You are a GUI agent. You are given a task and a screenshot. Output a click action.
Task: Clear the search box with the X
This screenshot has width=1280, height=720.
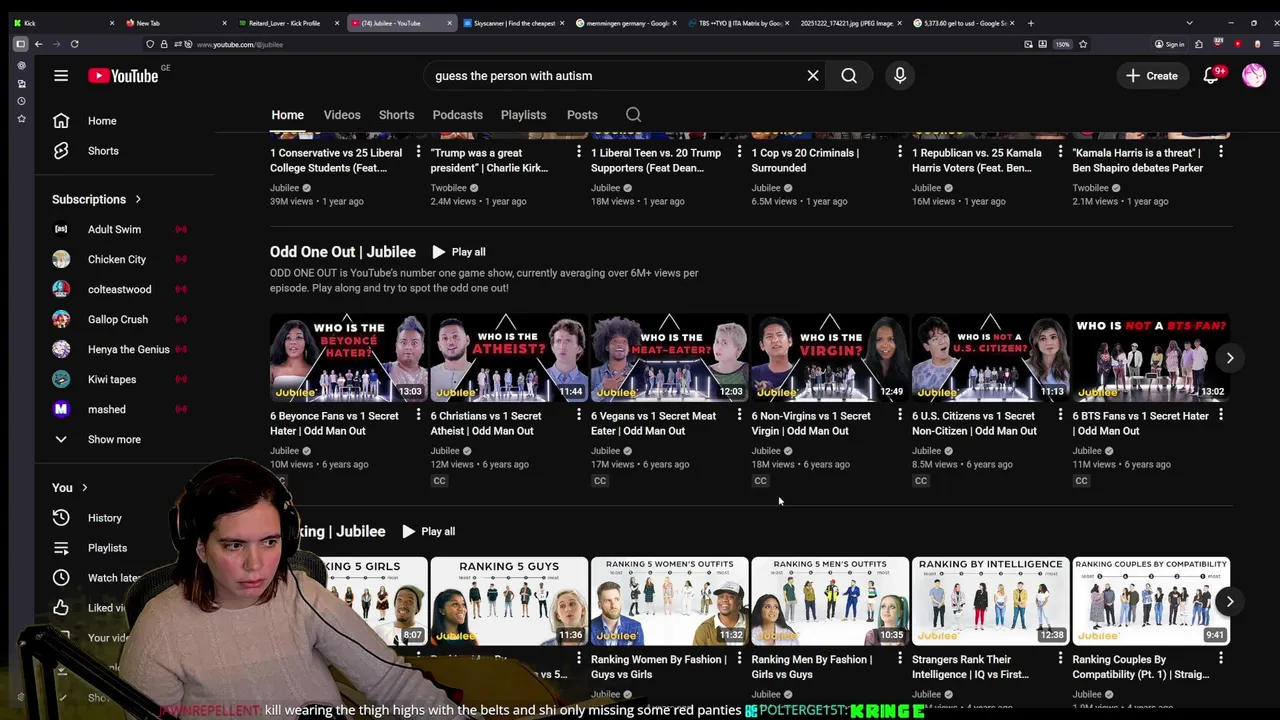[x=813, y=76]
